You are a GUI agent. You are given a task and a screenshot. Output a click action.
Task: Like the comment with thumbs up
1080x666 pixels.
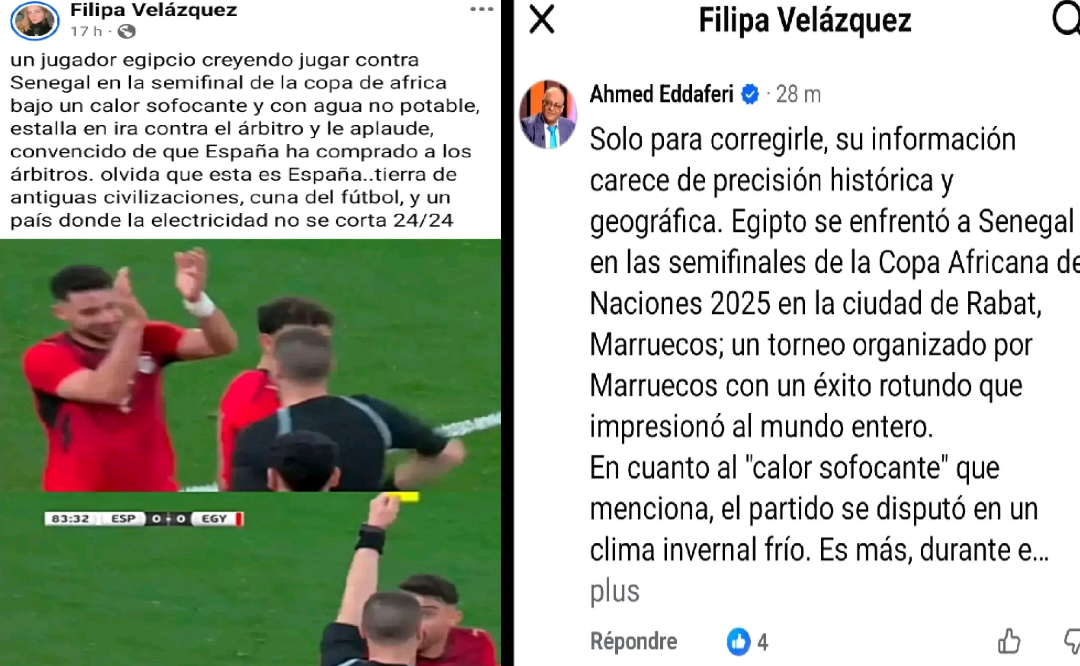click(1009, 641)
